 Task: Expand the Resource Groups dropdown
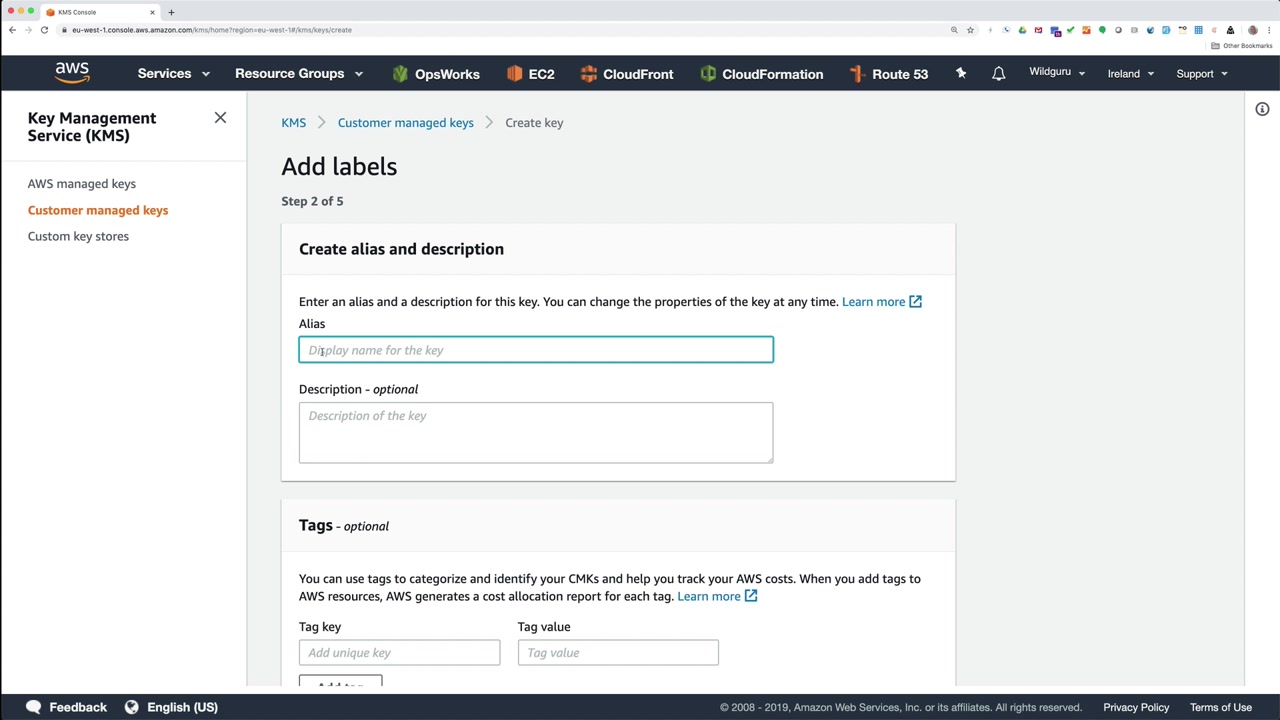coord(299,74)
